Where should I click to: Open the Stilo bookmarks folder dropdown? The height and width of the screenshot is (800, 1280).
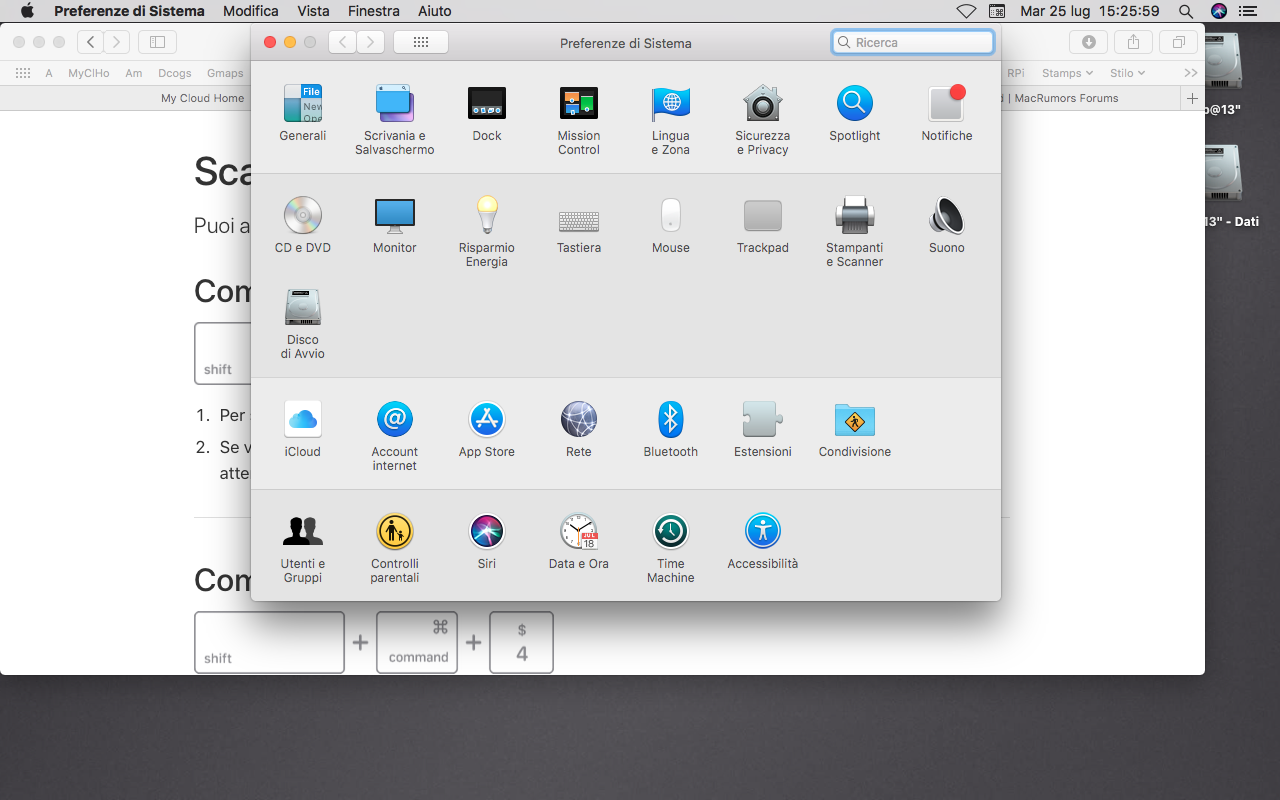tap(1127, 73)
